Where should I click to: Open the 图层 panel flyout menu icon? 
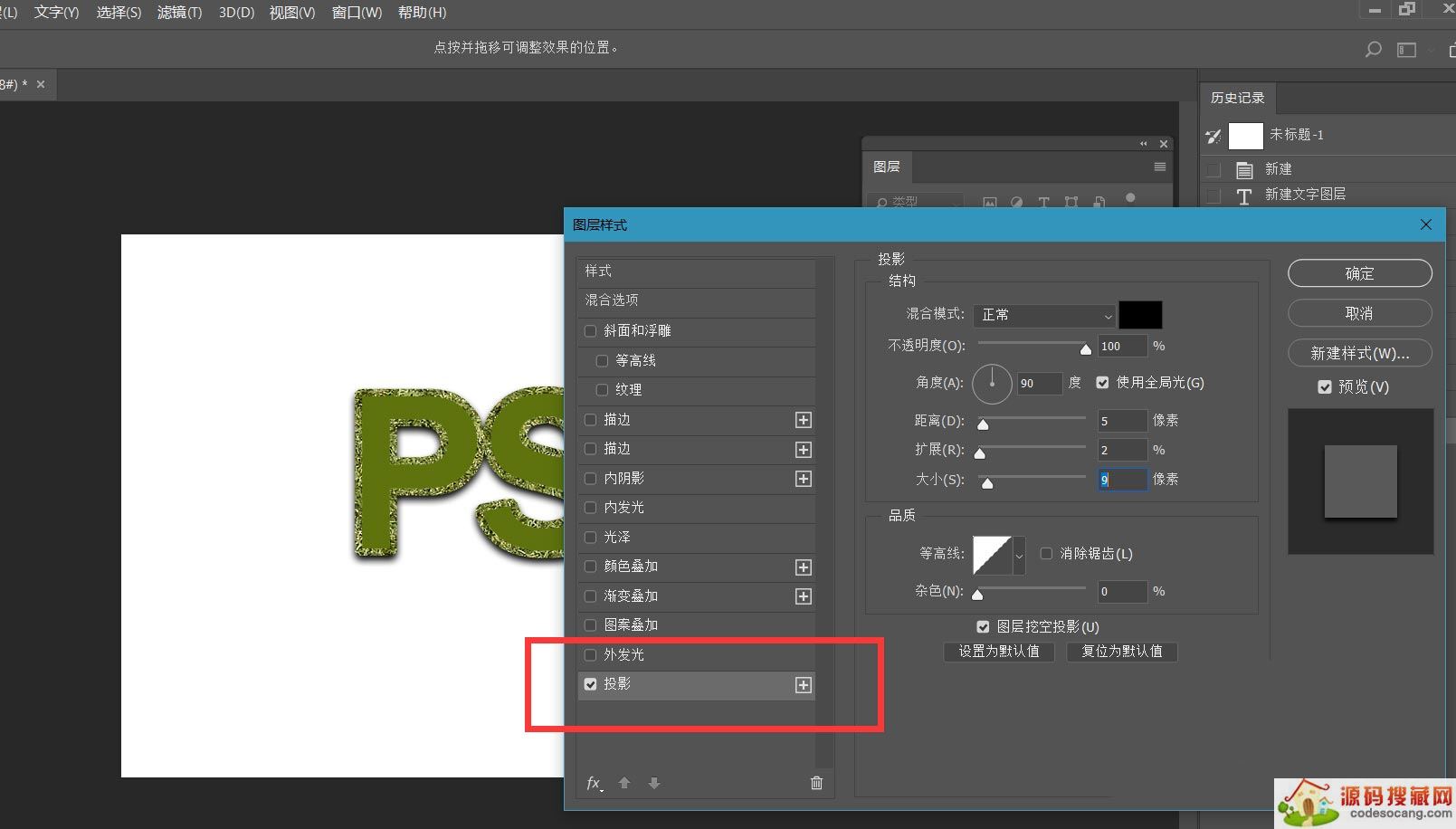pyautogui.click(x=1159, y=167)
